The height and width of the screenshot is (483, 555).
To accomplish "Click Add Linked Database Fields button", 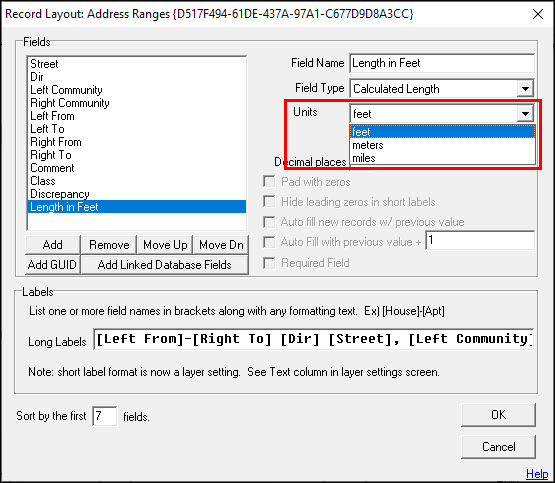I will pos(165,265).
